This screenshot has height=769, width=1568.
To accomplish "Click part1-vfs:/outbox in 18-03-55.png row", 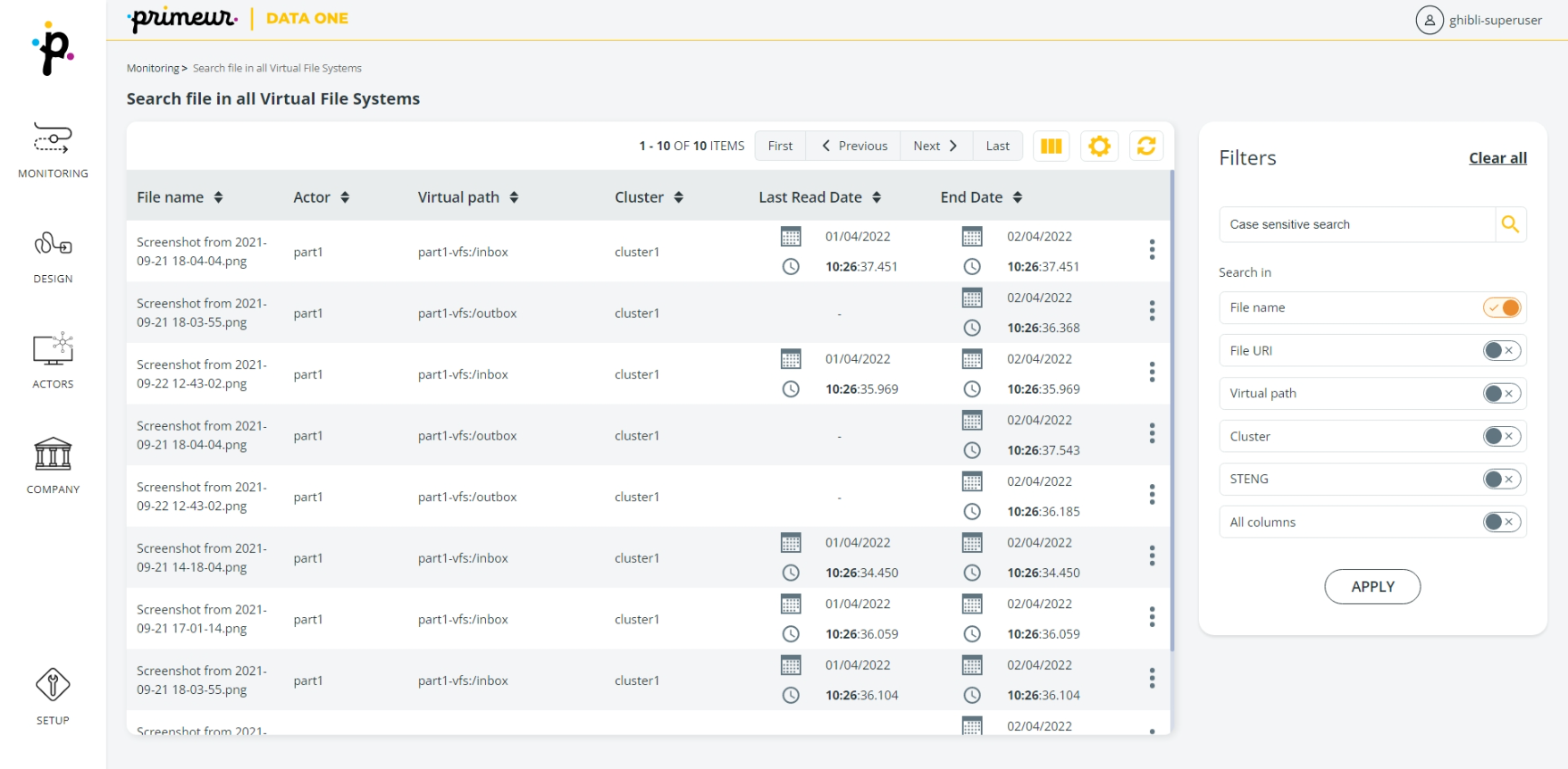I will coord(467,313).
